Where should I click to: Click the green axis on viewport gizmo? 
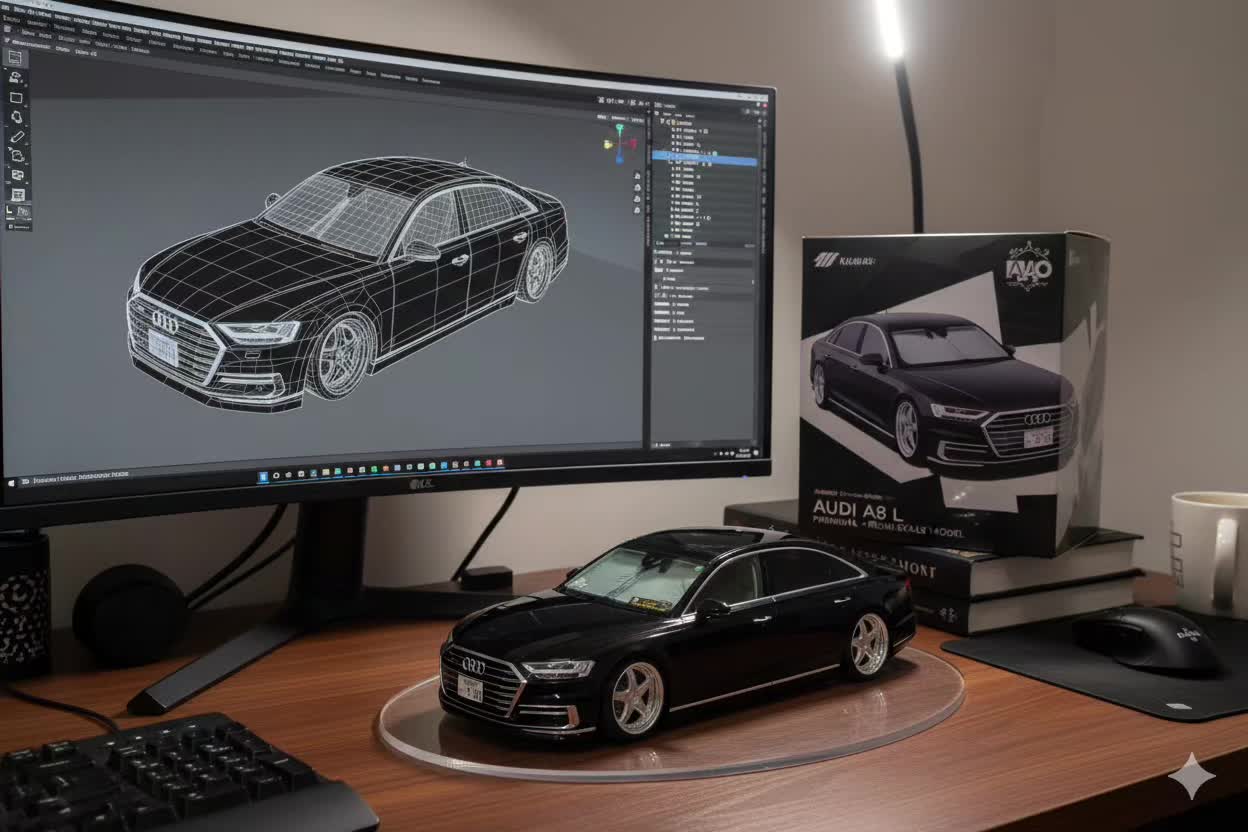[619, 130]
